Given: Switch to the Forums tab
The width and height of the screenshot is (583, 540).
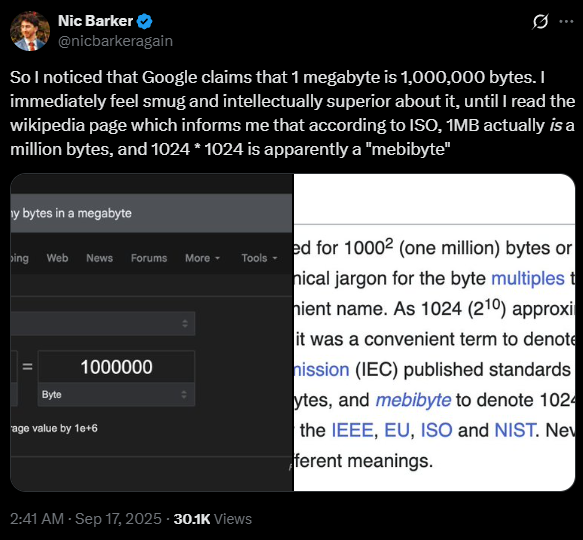Looking at the screenshot, I should tap(149, 258).
